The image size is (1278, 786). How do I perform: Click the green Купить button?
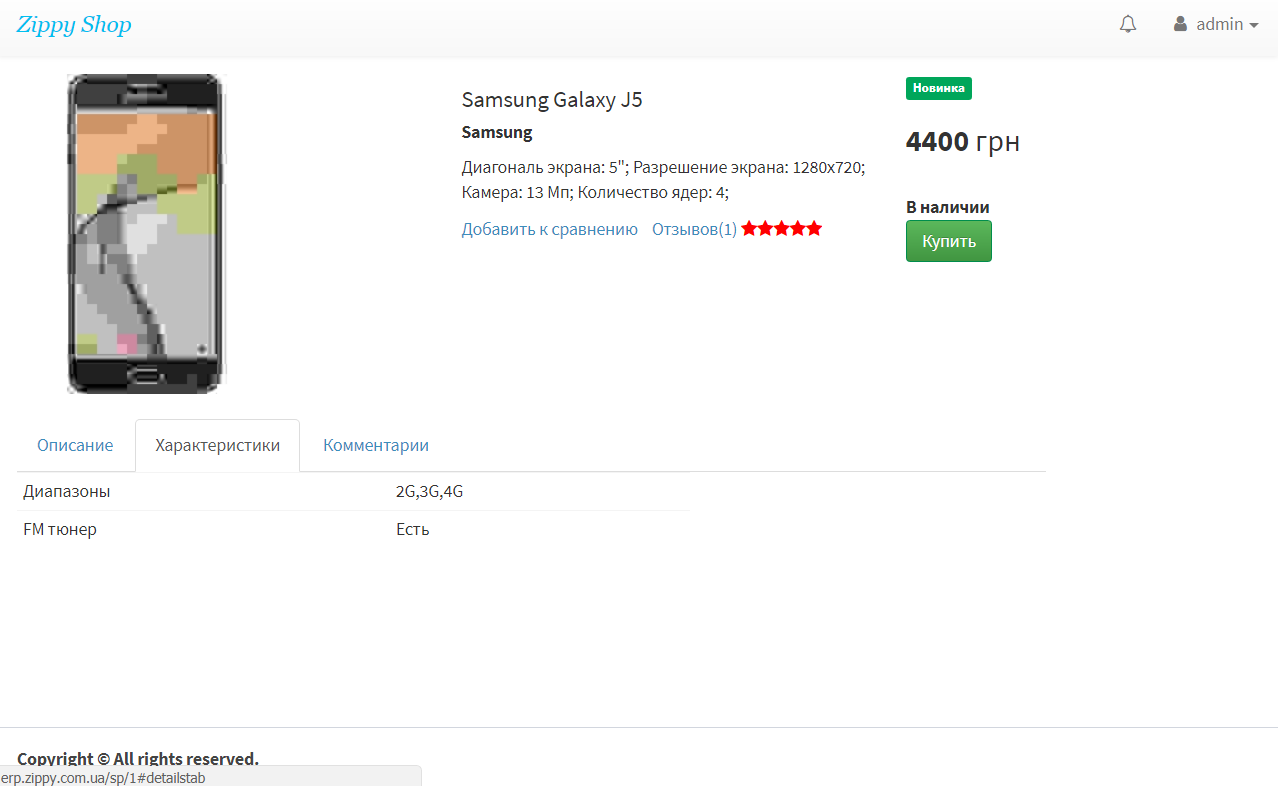[948, 241]
